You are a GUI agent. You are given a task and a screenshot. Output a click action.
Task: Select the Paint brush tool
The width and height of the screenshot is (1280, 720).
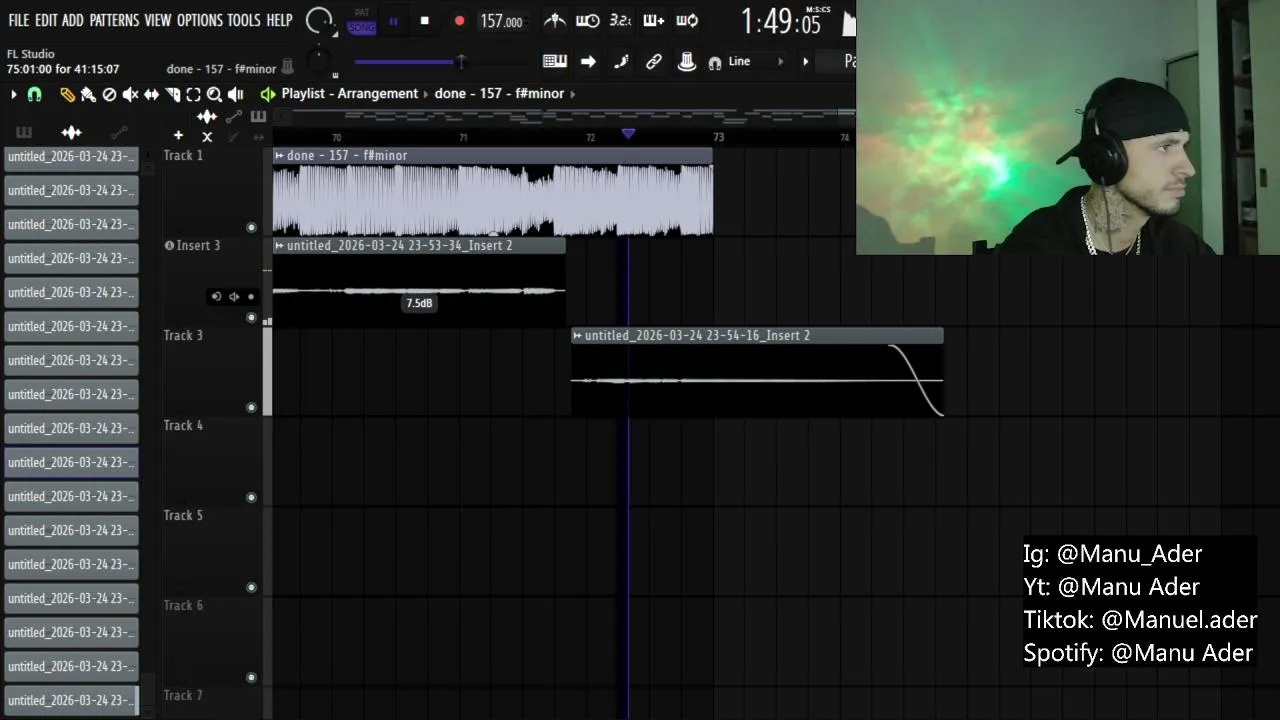(88, 94)
